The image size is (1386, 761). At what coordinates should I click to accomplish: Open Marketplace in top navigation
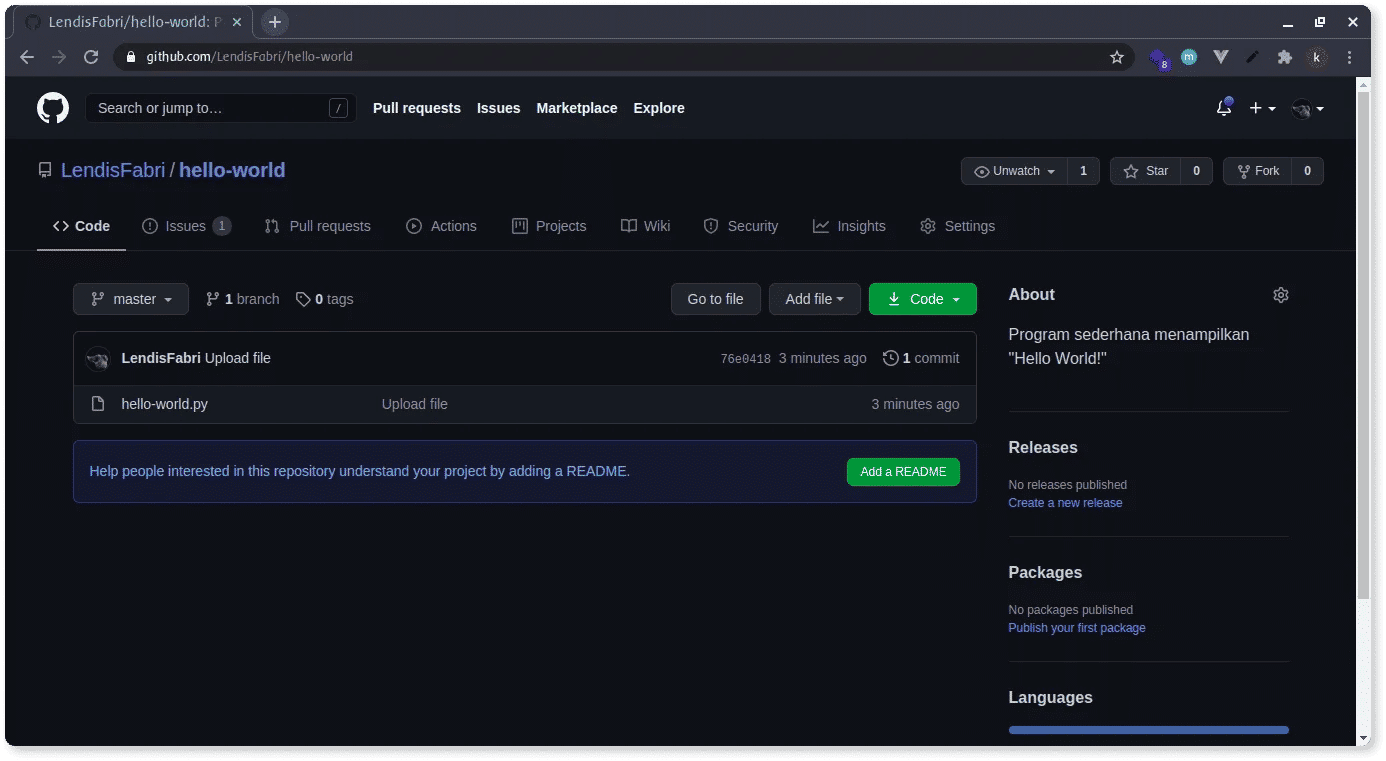[577, 108]
